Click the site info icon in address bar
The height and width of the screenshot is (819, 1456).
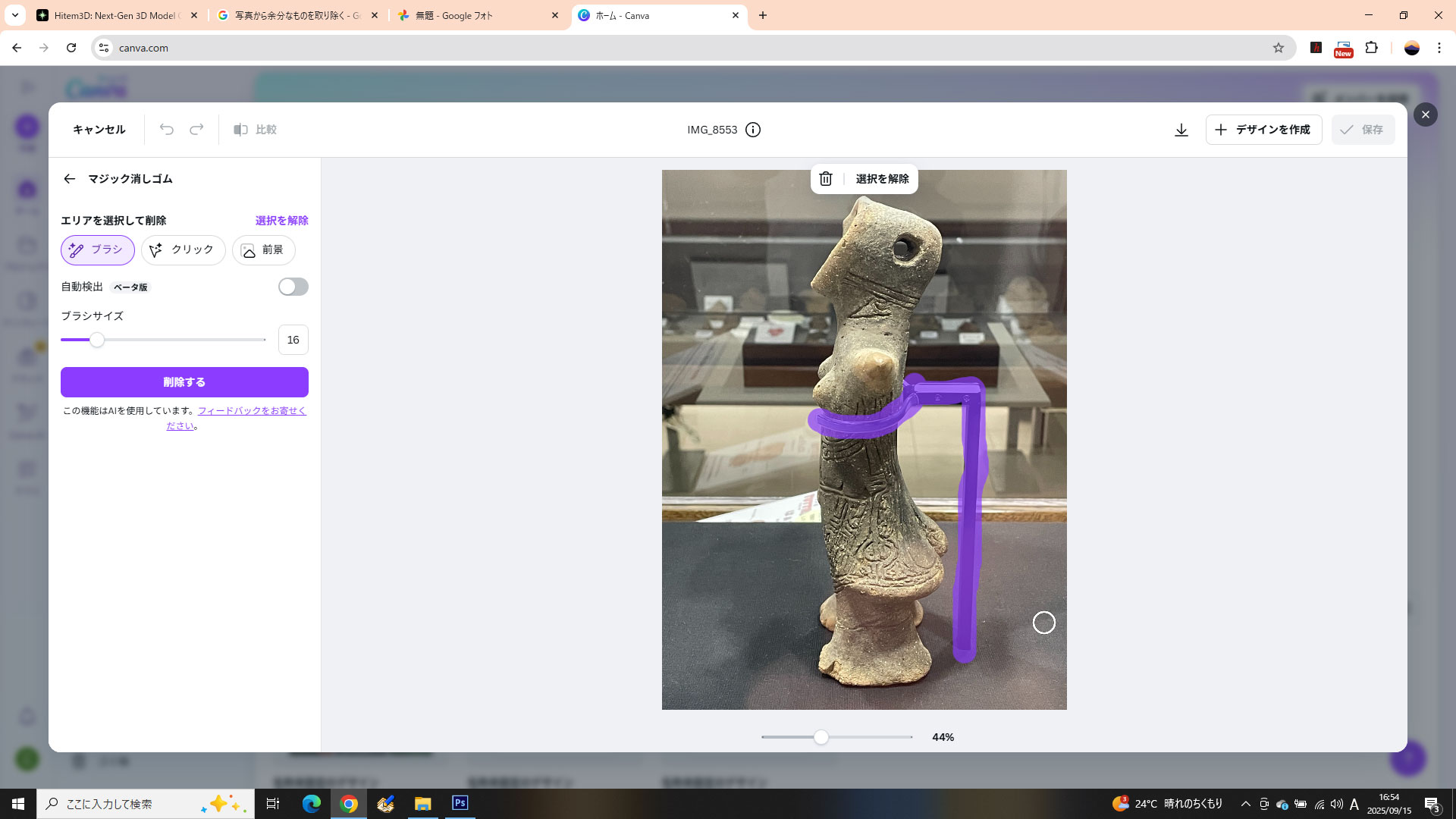coord(104,48)
